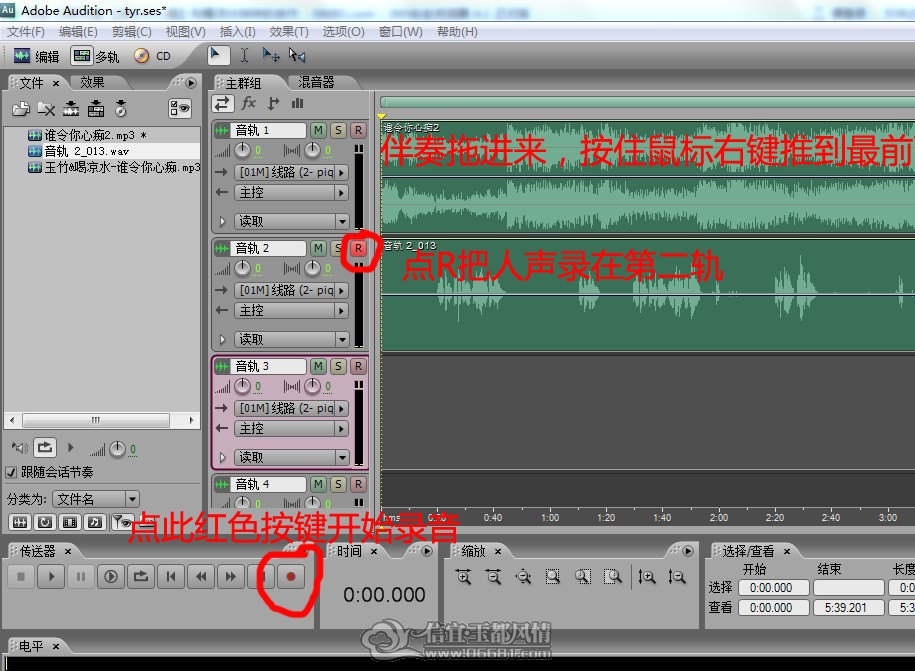
Task: Click the Stop button in transport
Action: click(21, 577)
